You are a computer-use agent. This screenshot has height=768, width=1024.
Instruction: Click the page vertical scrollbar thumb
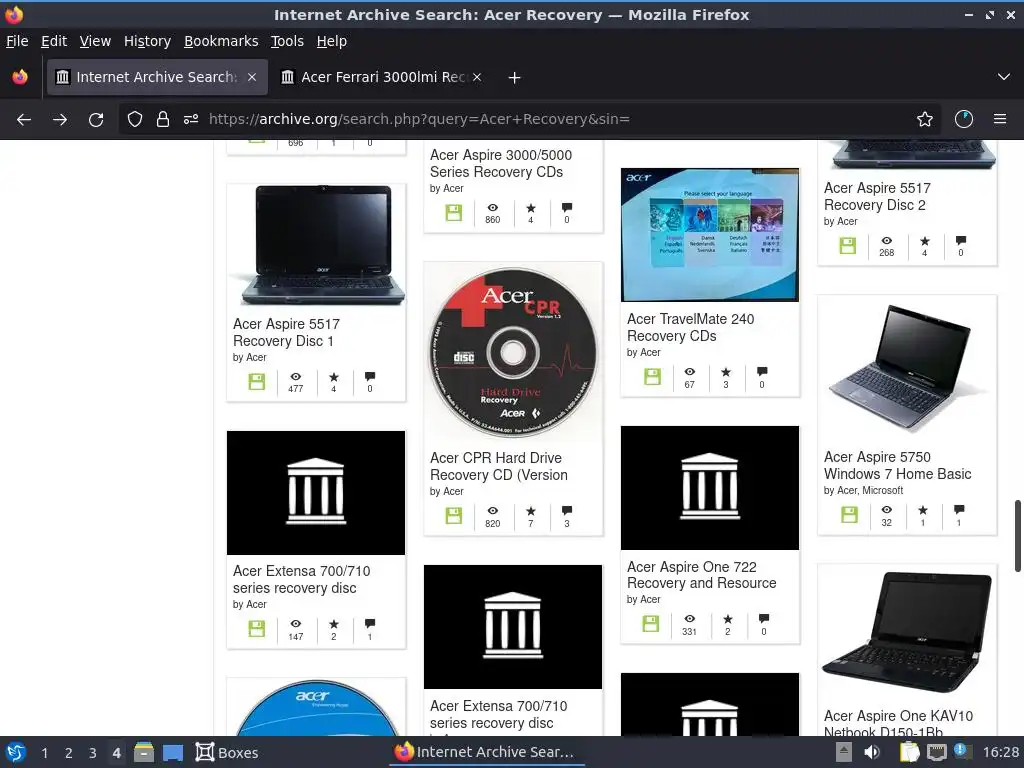coord(1017,536)
